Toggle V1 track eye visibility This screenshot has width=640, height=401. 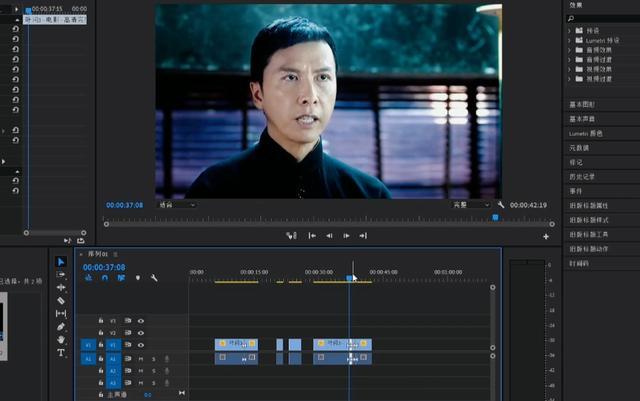click(141, 345)
